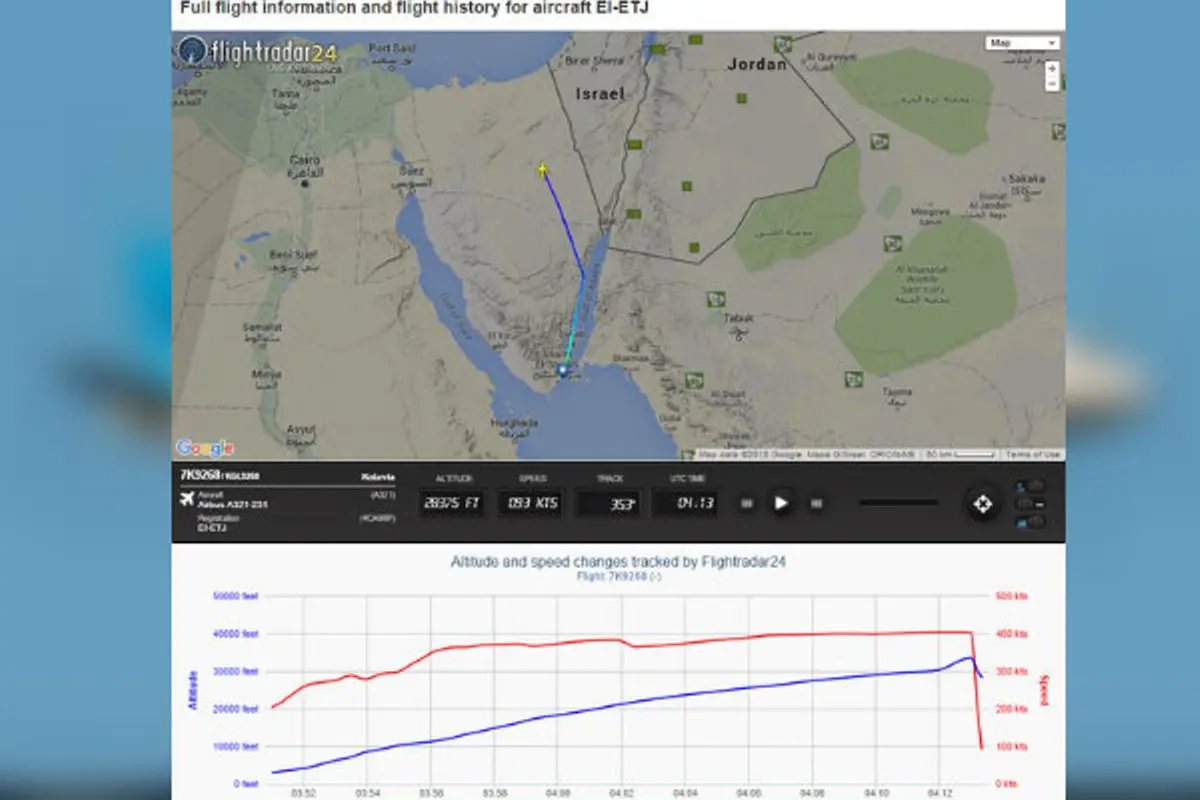Click the Cairo city label on map
Image resolution: width=1200 pixels, height=800 pixels.
304,160
